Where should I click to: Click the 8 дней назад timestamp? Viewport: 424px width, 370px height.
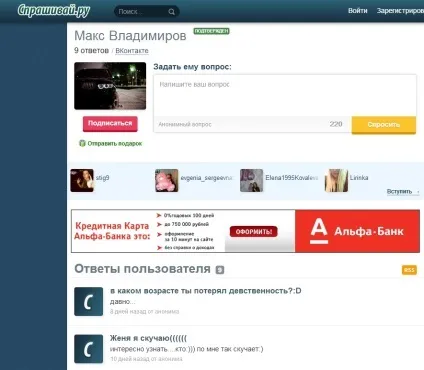[x=144, y=312]
